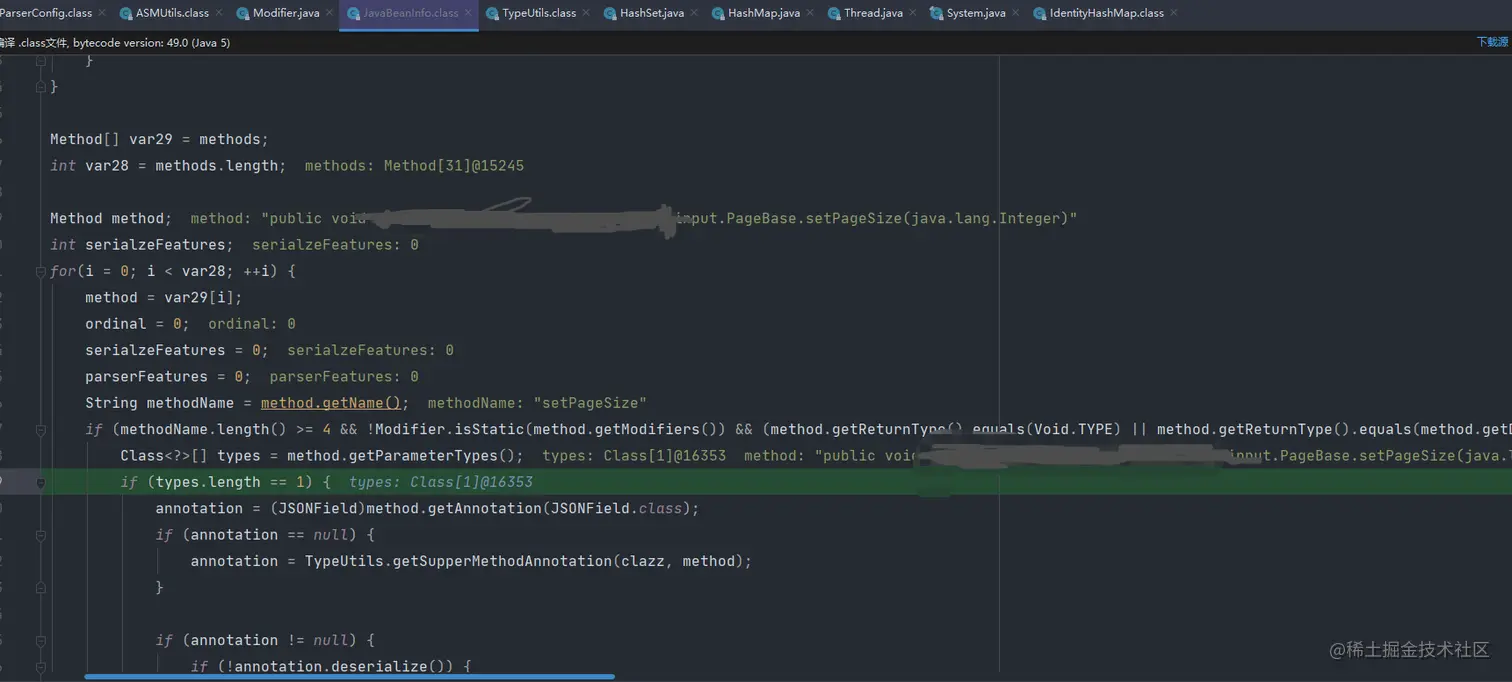
Task: Click the fold end marker at the second closing brace
Action: (x=41, y=87)
